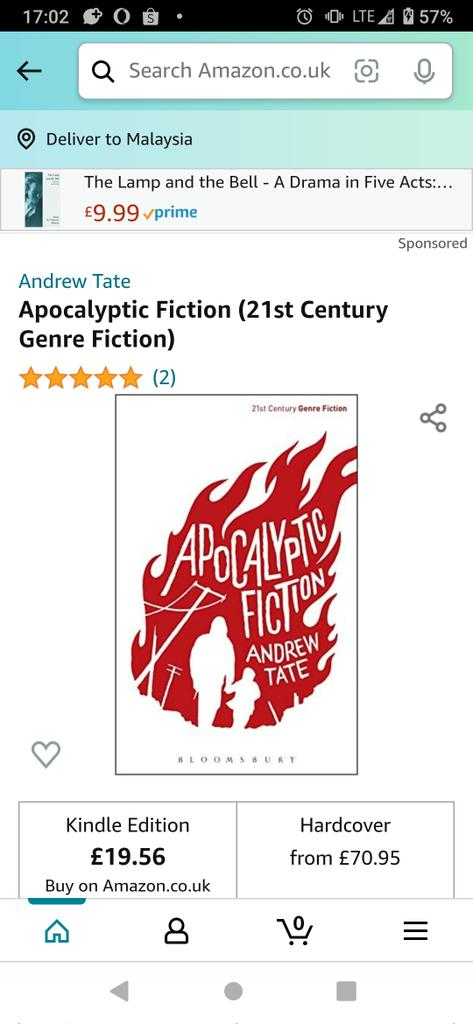Tap Android back navigation button
Image resolution: width=473 pixels, height=1024 pixels.
pyautogui.click(x=120, y=991)
